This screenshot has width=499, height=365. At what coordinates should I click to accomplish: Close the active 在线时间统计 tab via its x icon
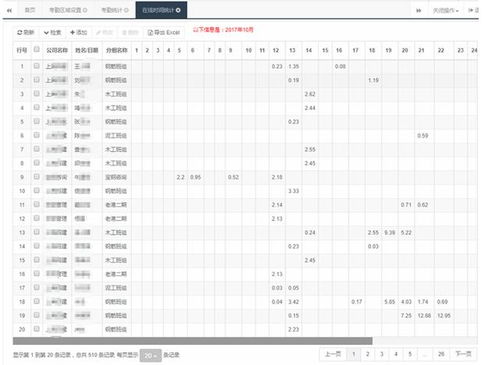pos(178,10)
